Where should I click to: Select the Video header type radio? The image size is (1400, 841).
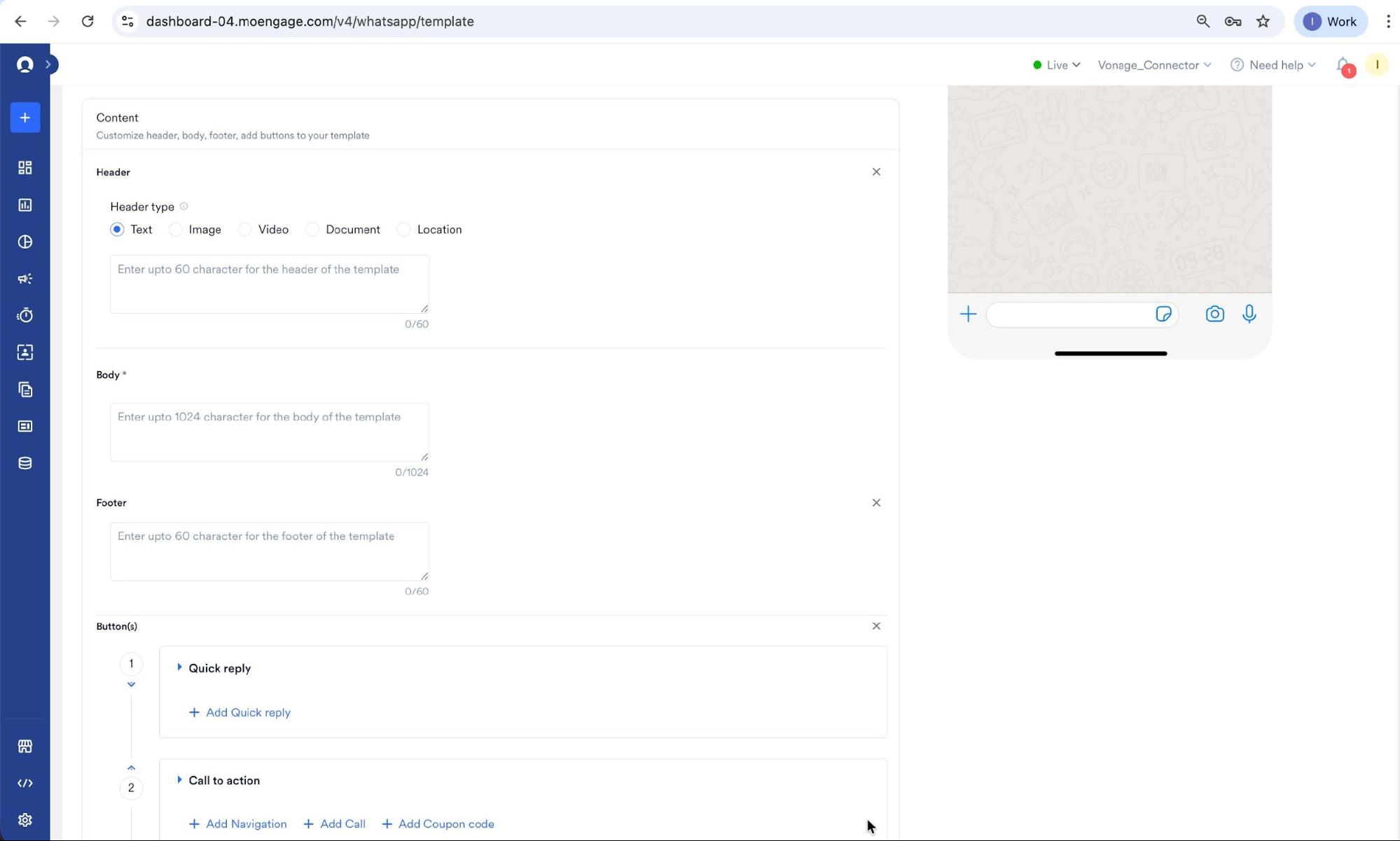(x=244, y=230)
